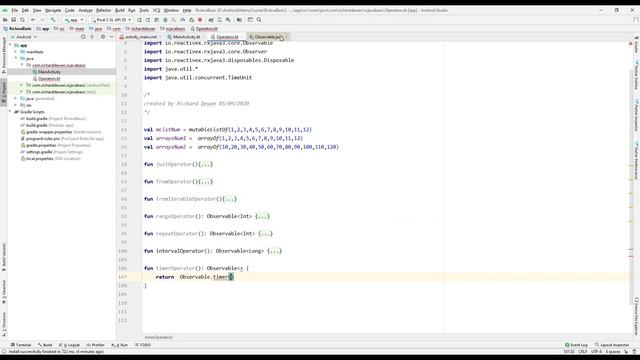Viewport: 640px width, 360px height.
Task: Expand the folded justOperator function body
Action: point(206,164)
